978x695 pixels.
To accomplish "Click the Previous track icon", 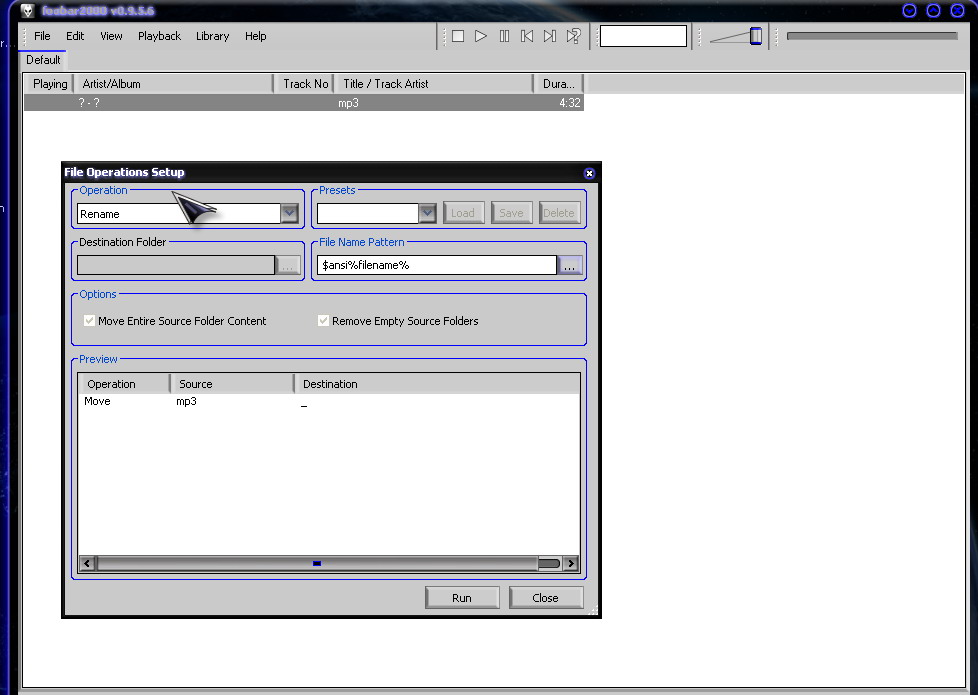I will tap(527, 36).
